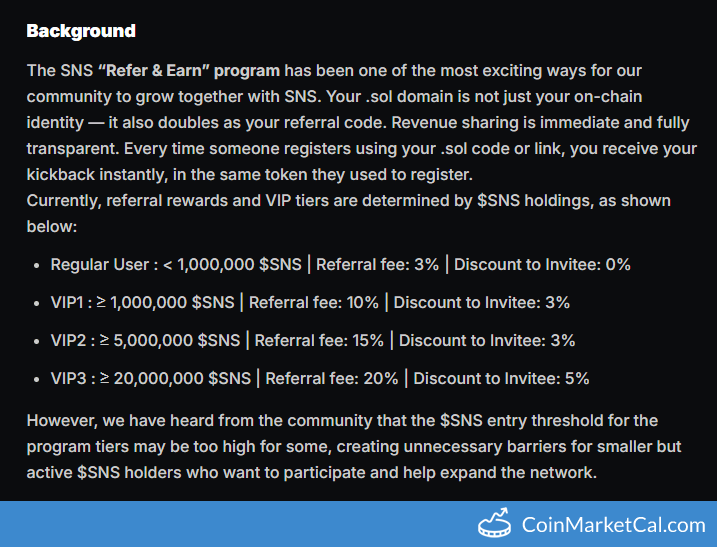Click the VIP3 tier label
The width and height of the screenshot is (717, 547).
pos(71,379)
